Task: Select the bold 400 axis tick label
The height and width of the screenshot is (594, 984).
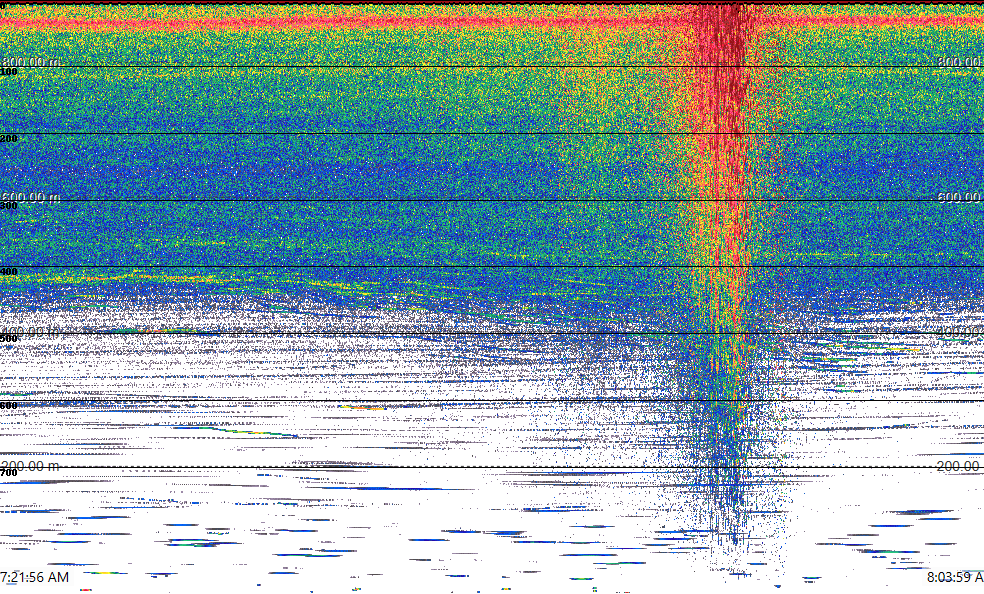Action: [x=9, y=272]
